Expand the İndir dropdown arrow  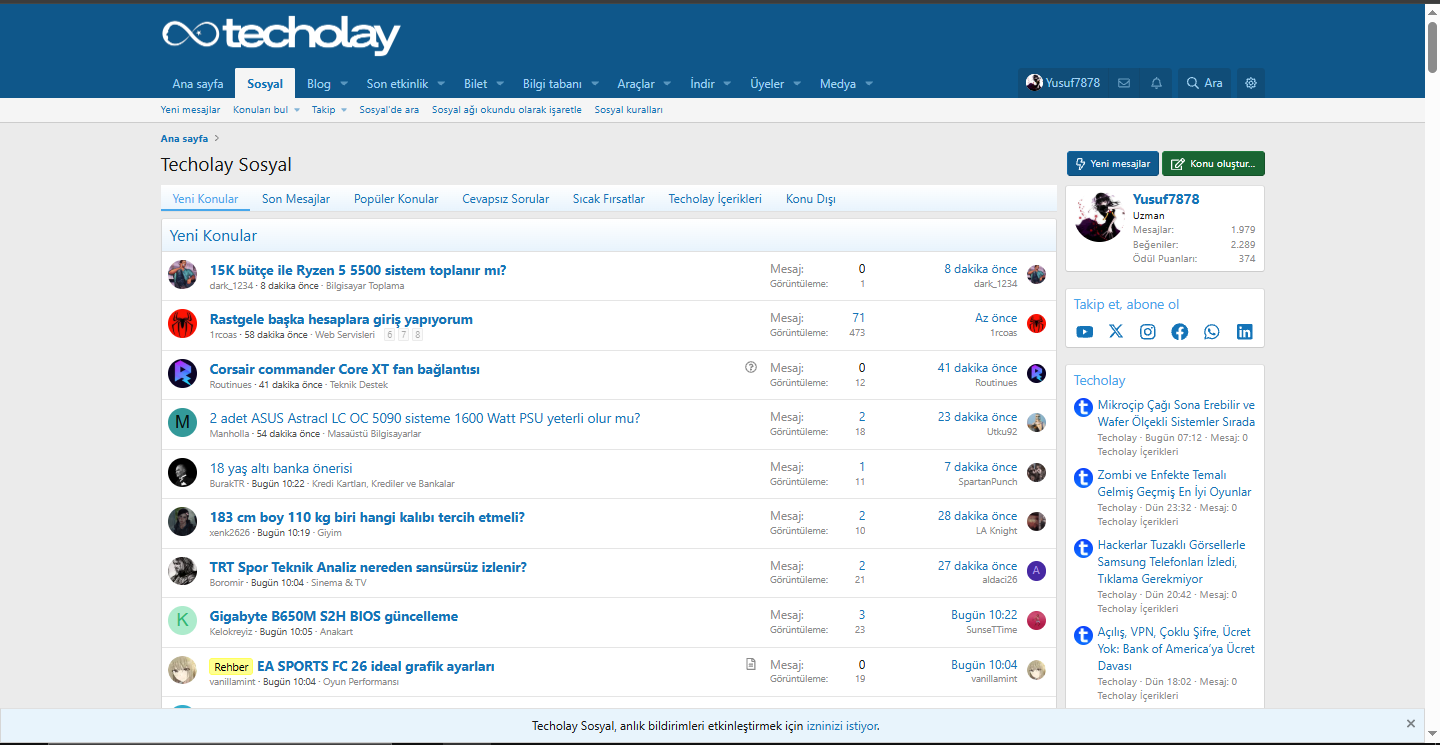click(x=727, y=83)
